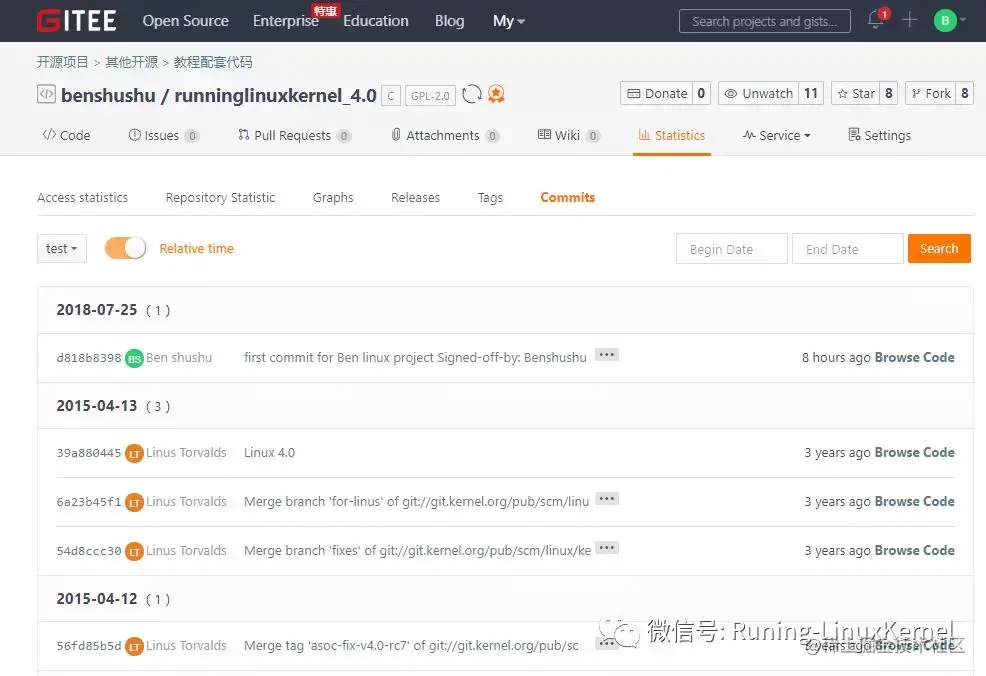
Task: Select the Commits sub-tab
Action: [568, 197]
